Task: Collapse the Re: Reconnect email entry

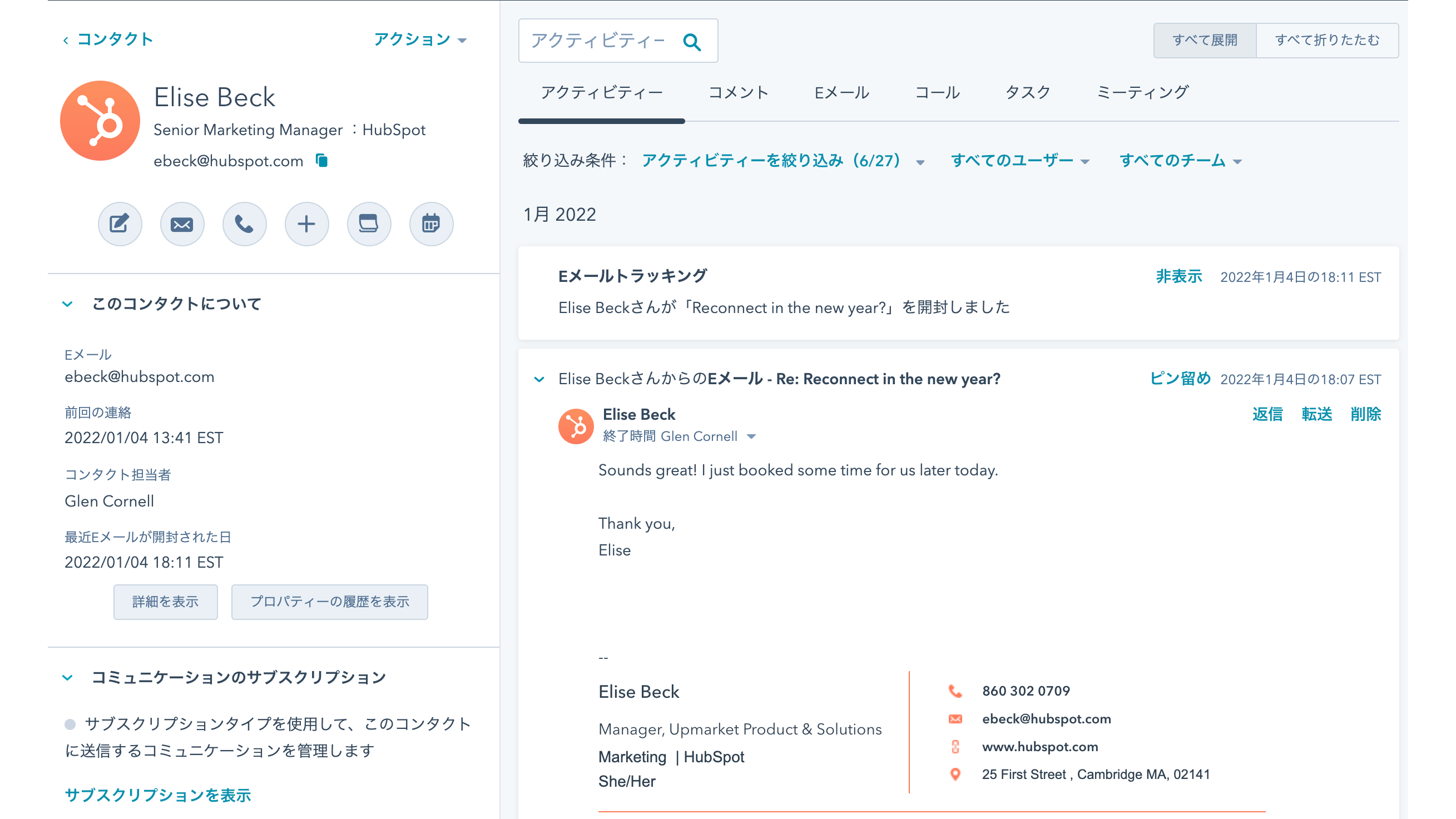Action: point(539,379)
